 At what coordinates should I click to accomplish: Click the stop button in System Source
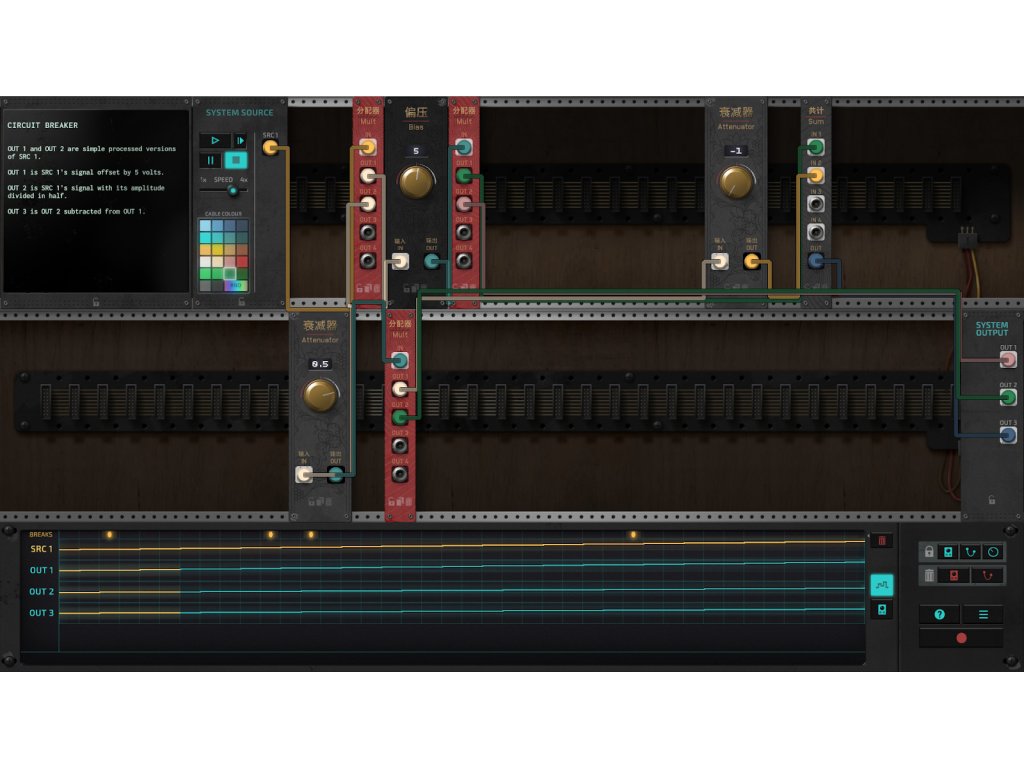coord(235,160)
